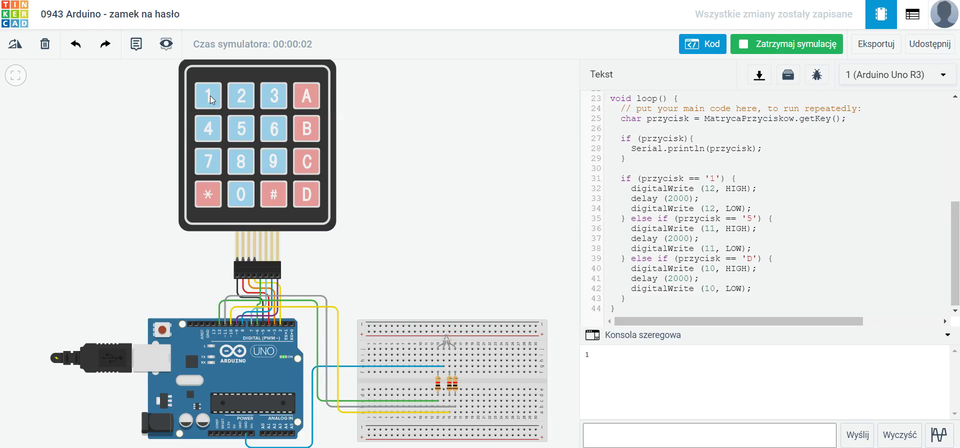Click the Eksportuj button
This screenshot has height=448, width=960.
[x=875, y=44]
